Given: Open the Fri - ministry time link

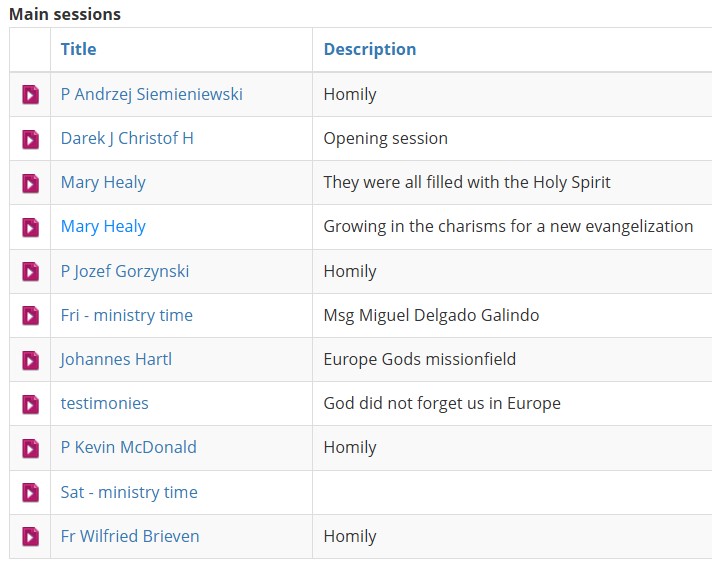Looking at the screenshot, I should (127, 315).
